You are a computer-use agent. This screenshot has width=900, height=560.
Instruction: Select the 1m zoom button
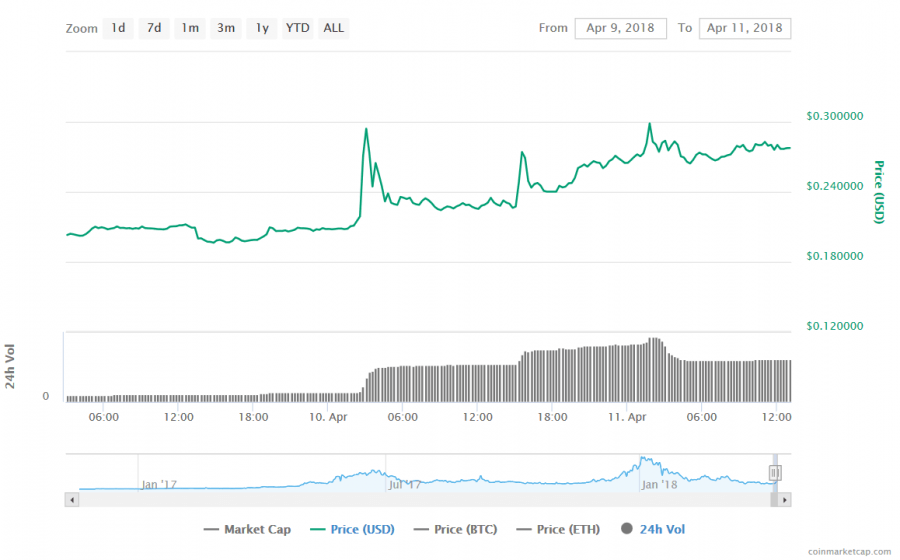190,28
